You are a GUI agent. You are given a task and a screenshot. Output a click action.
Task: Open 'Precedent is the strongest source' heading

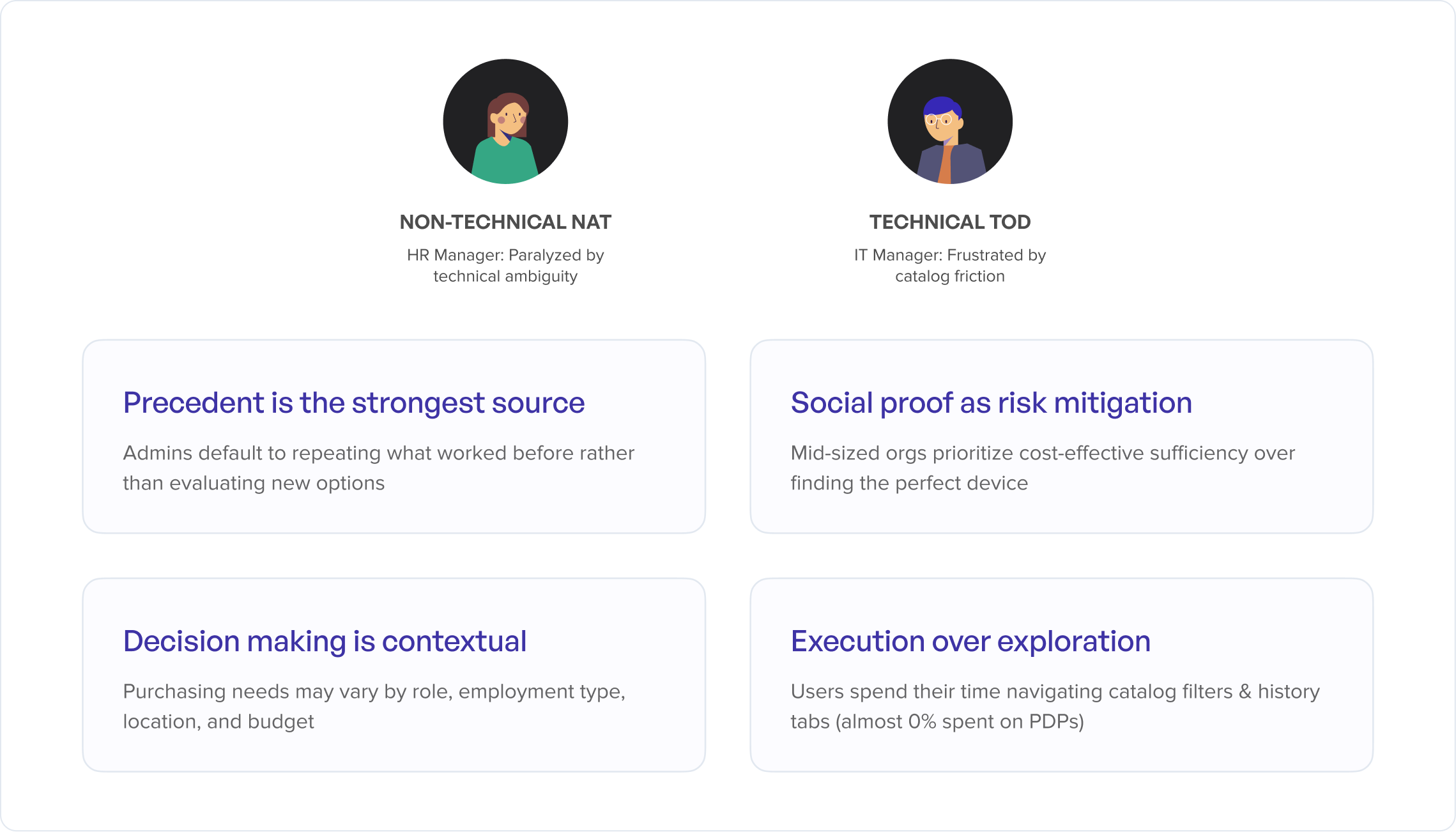(x=353, y=403)
